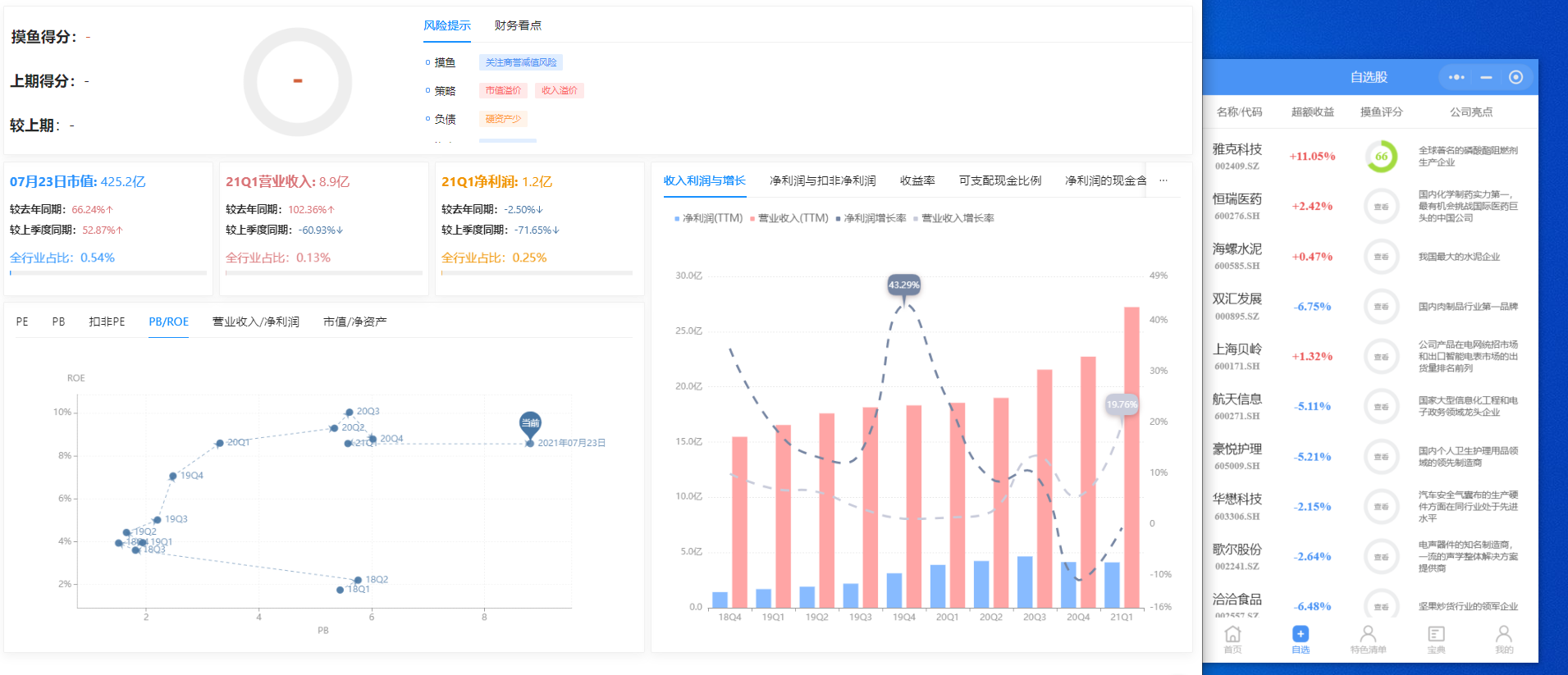Select the 扣非PE valuation tab
Screen dimensions: 1568x675
[107, 322]
